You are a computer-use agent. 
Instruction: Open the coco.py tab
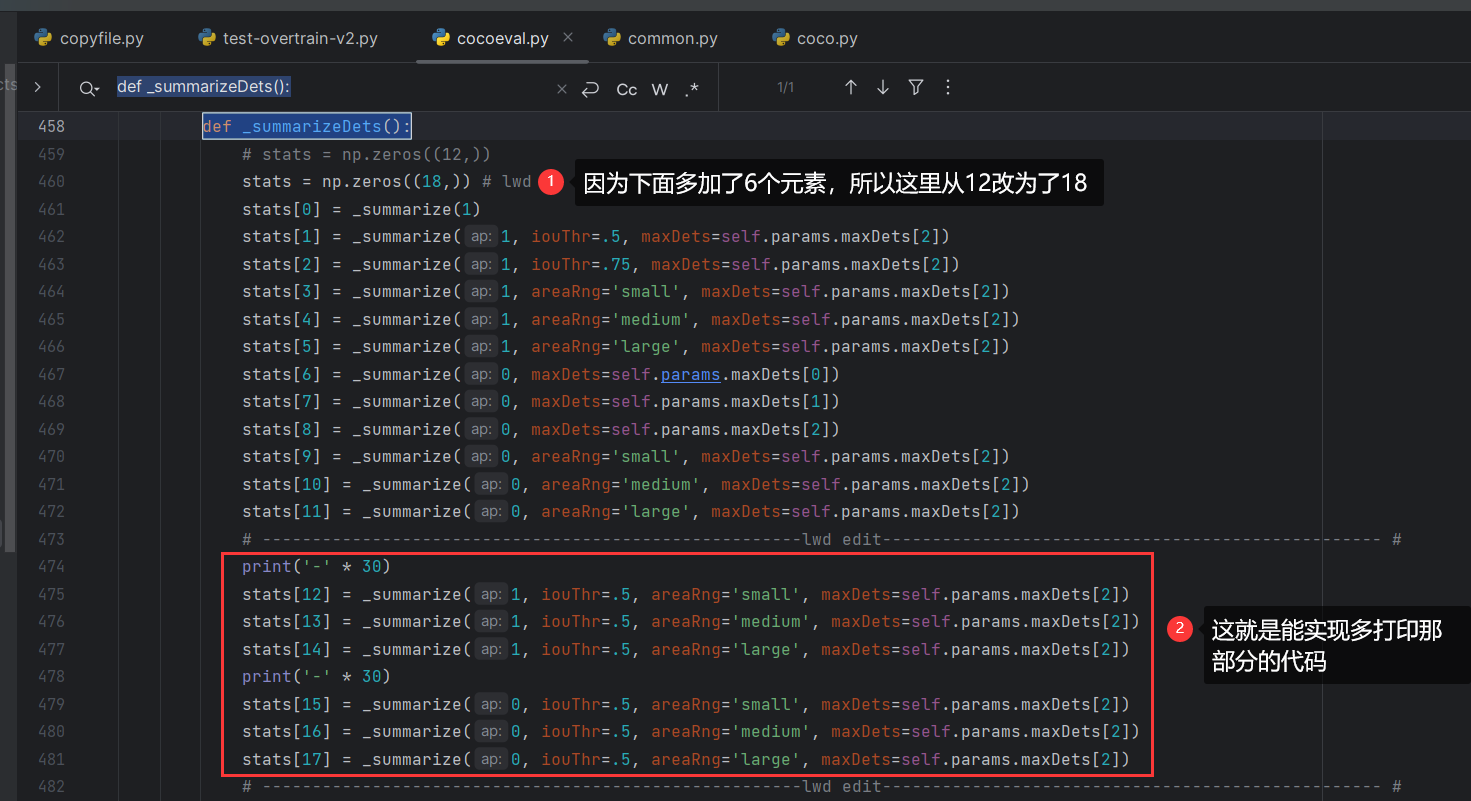[815, 39]
